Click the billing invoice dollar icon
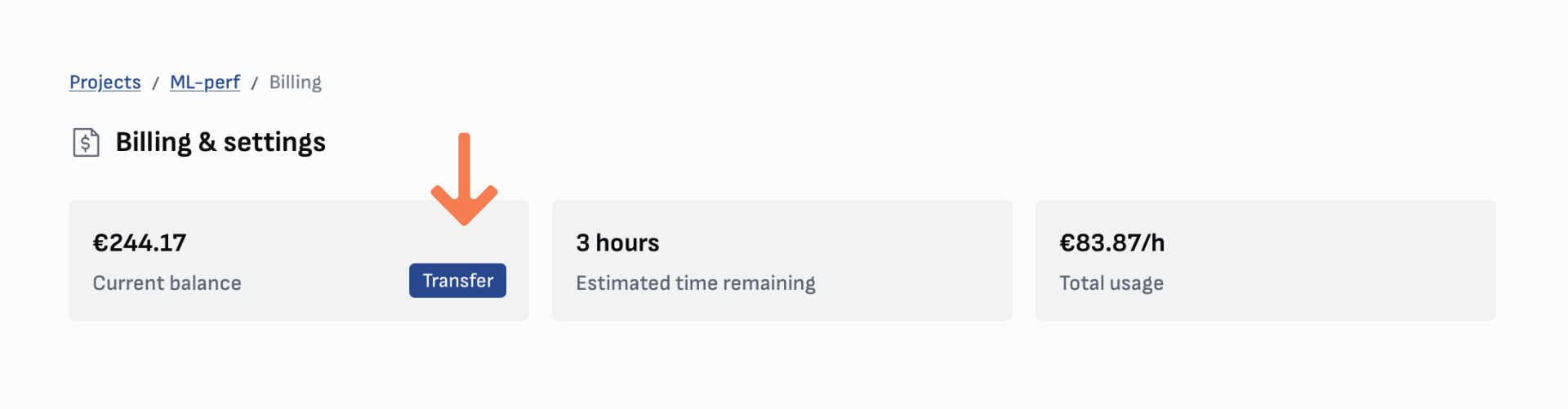 pos(86,142)
